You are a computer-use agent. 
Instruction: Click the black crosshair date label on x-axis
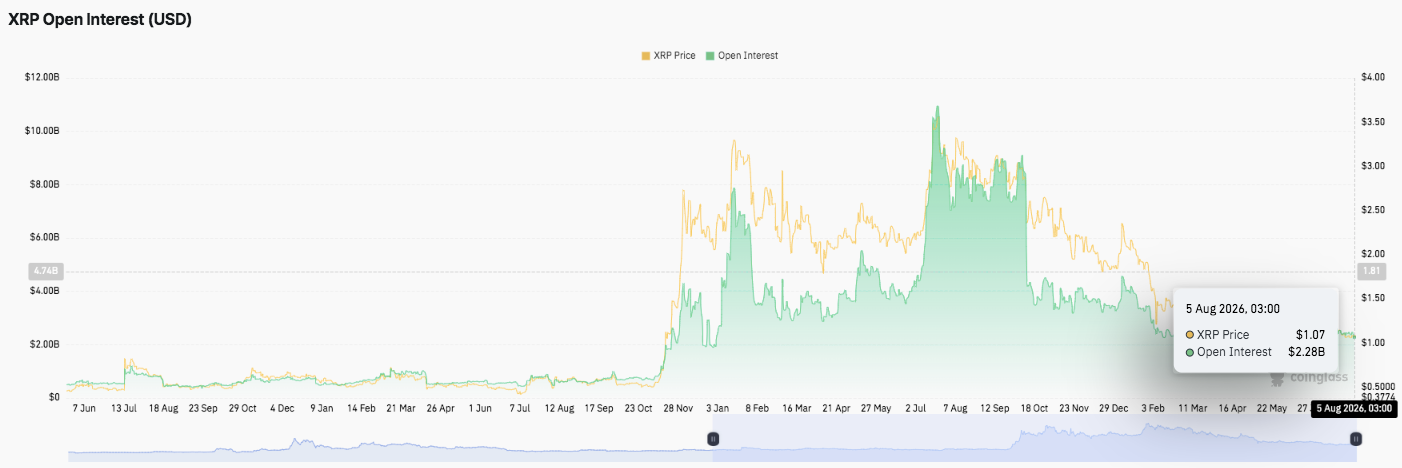pos(1352,408)
